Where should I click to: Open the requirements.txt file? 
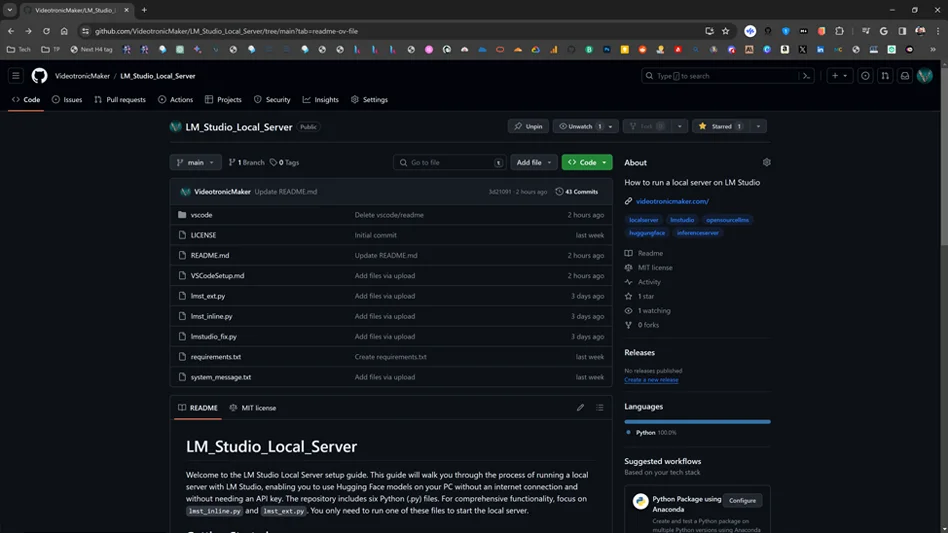pyautogui.click(x=216, y=357)
